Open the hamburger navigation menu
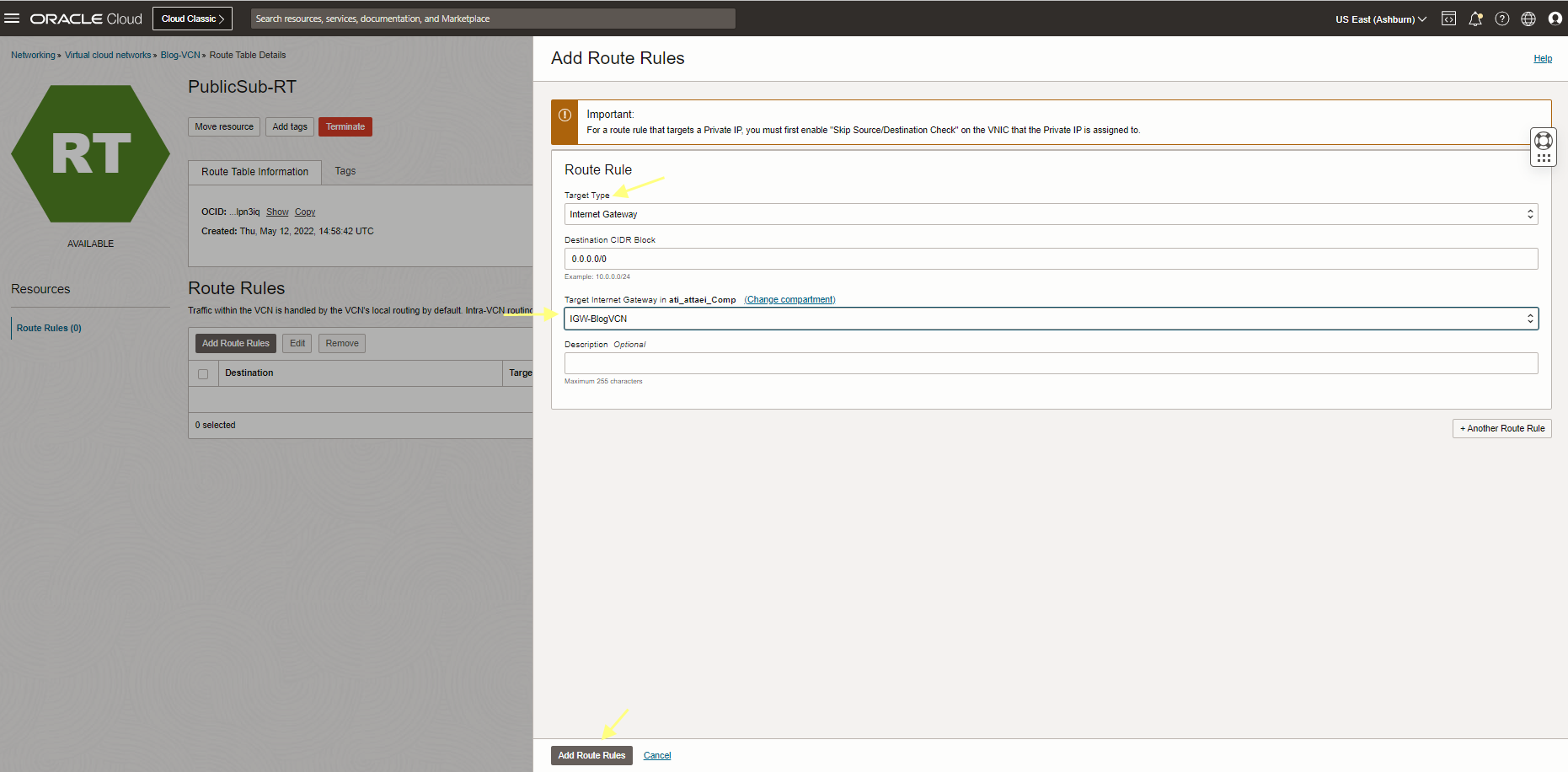Image resolution: width=1568 pixels, height=772 pixels. point(12,19)
